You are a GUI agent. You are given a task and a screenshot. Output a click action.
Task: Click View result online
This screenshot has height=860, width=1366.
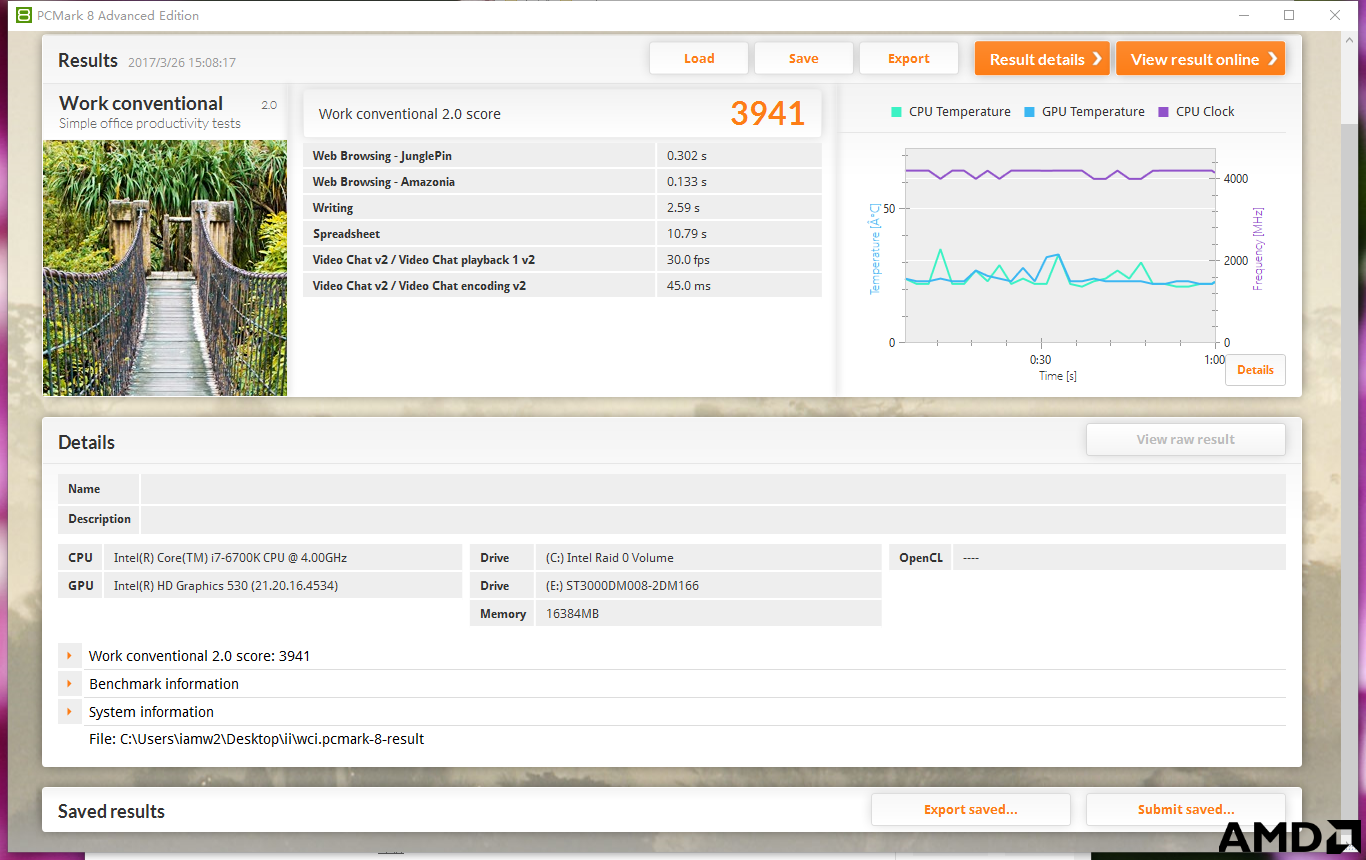(1200, 59)
